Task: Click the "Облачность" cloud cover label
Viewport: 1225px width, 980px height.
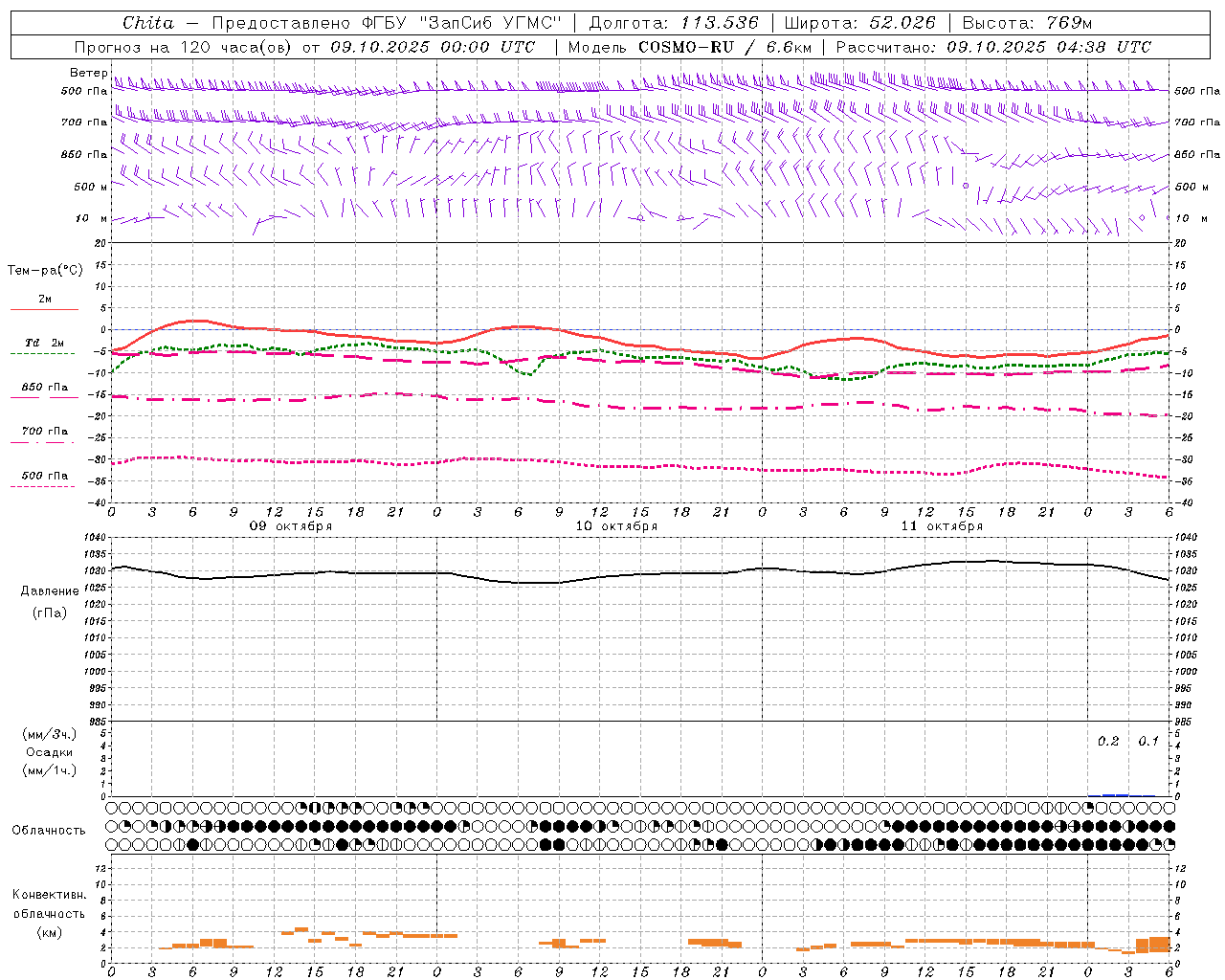Action: tap(49, 831)
